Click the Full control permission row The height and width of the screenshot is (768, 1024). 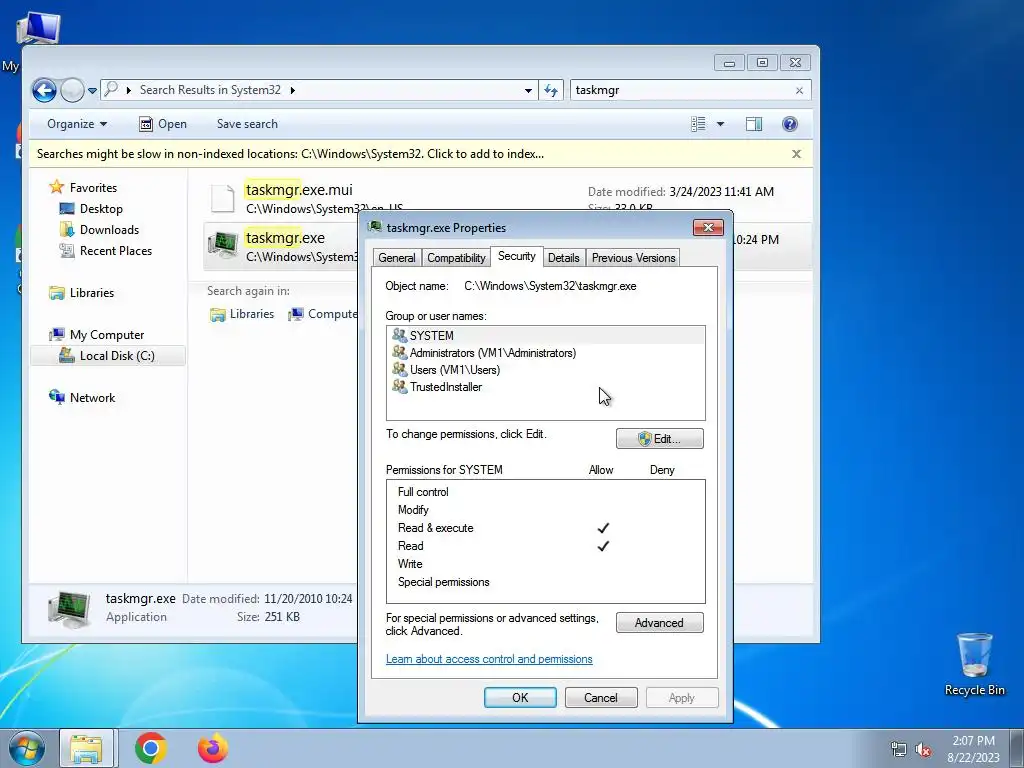coord(545,492)
